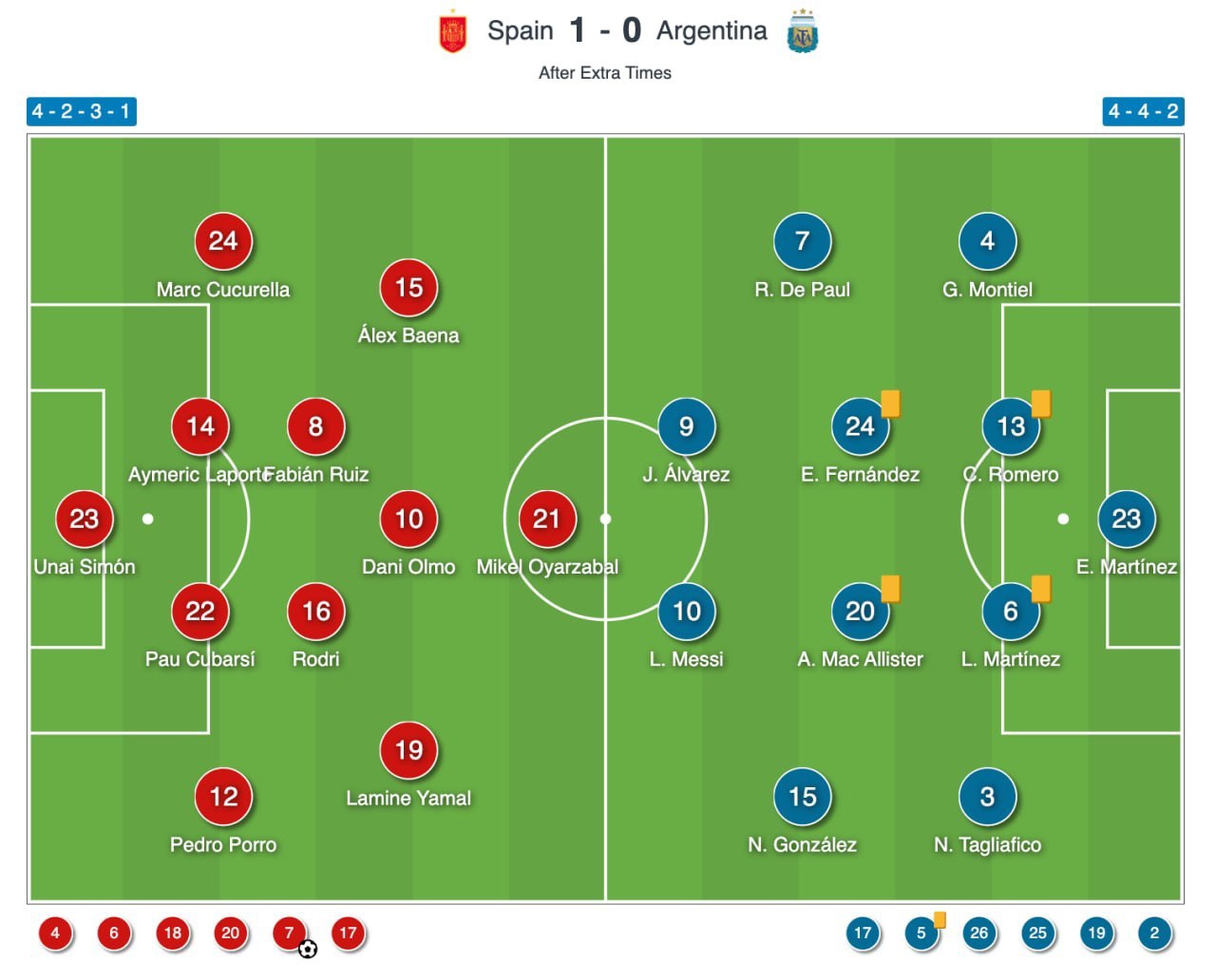Viewport: 1216px width, 980px height.
Task: Click the Spain team crest
Action: pos(453,31)
